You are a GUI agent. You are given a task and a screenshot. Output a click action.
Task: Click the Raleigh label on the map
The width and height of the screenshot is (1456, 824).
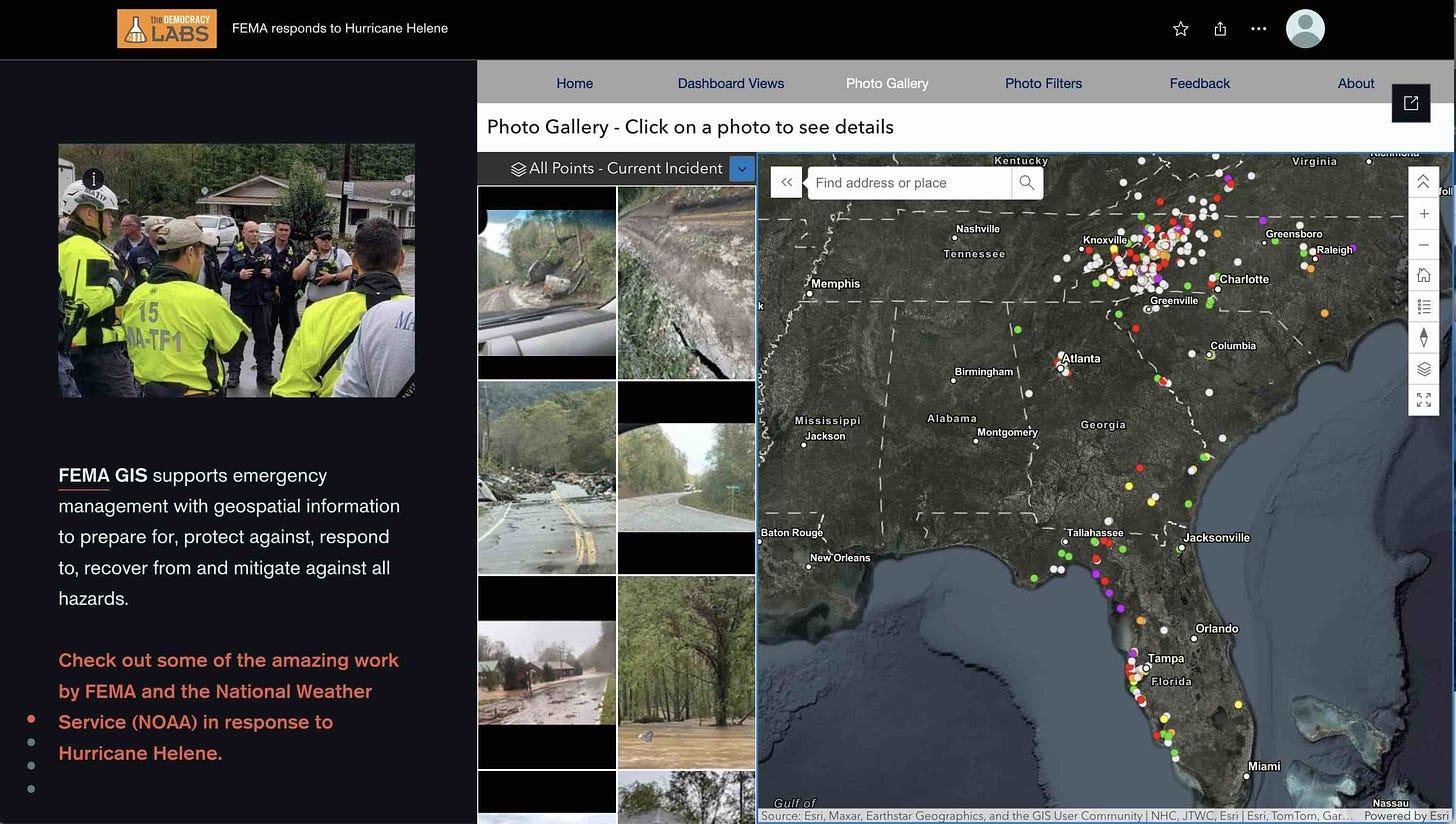click(x=1334, y=250)
